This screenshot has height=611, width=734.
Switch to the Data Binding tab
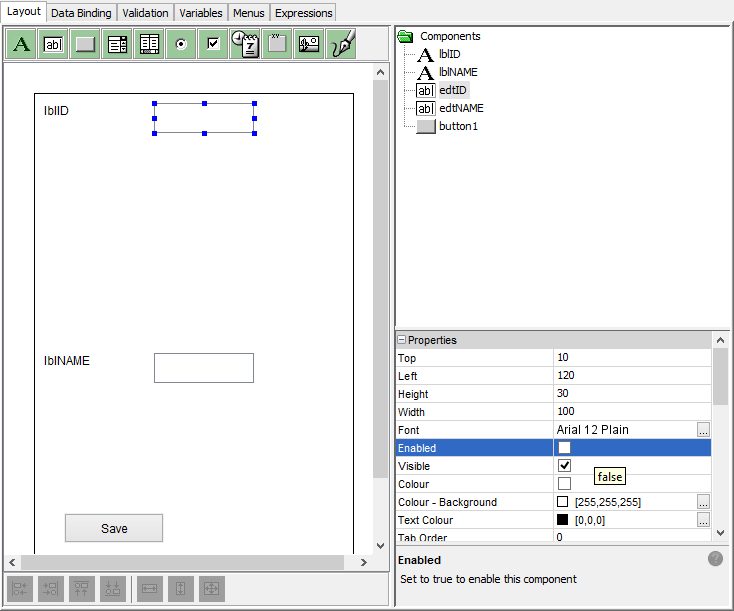coord(81,13)
